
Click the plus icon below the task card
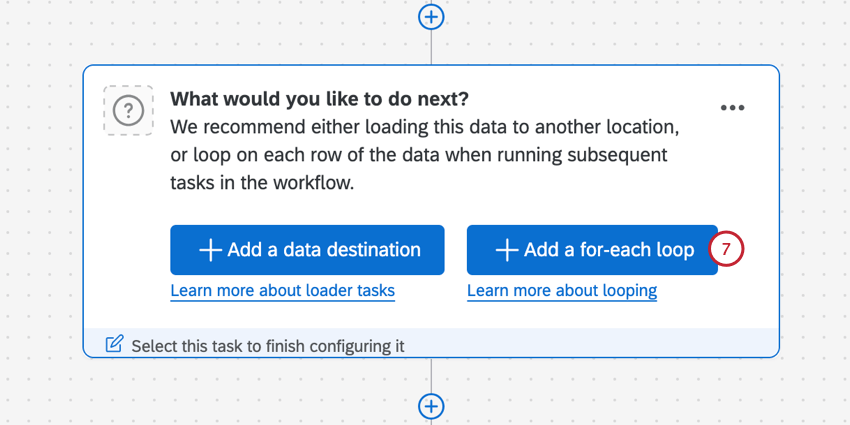pyautogui.click(x=431, y=406)
